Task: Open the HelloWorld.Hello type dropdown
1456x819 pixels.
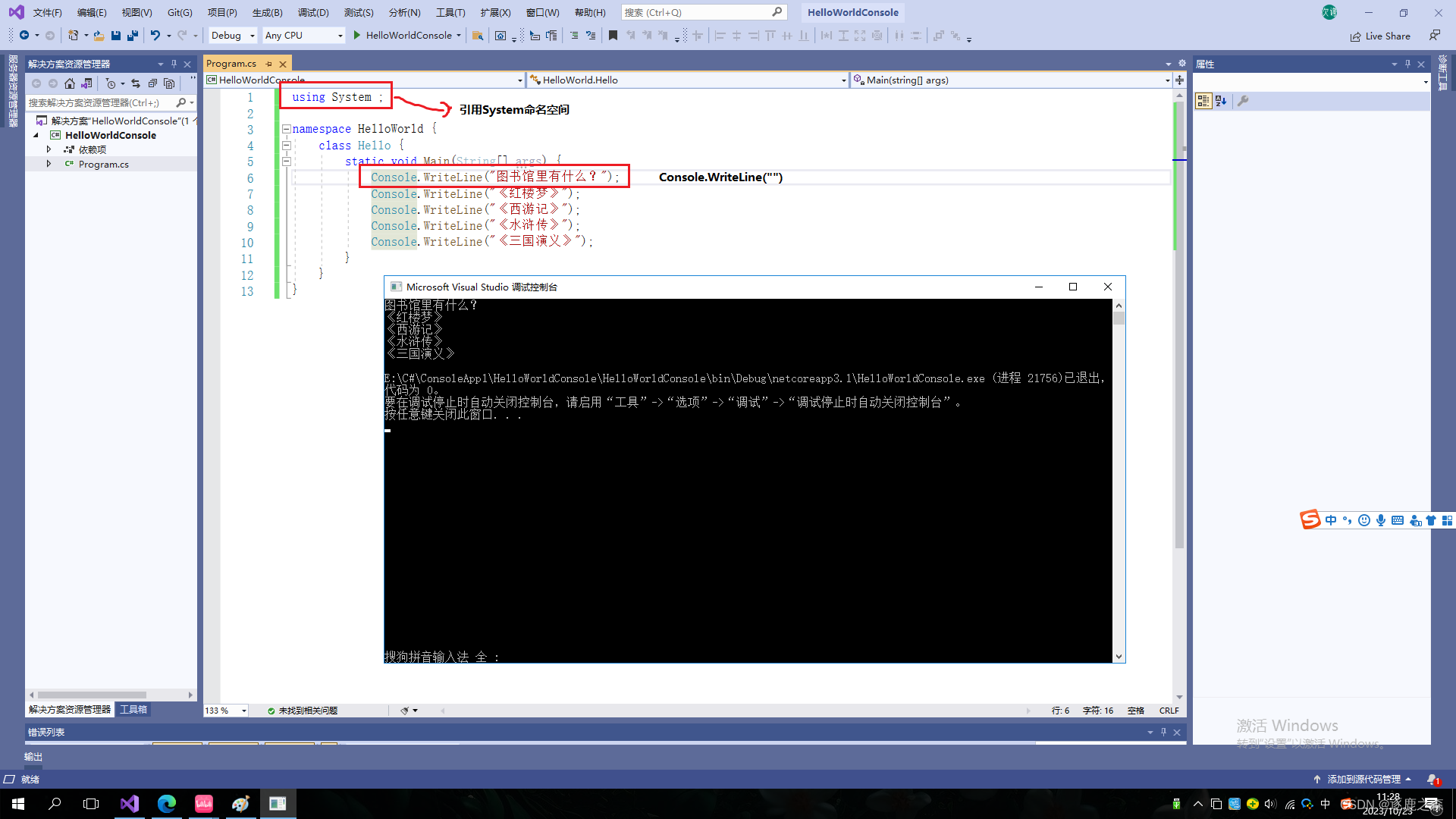Action: pos(688,80)
